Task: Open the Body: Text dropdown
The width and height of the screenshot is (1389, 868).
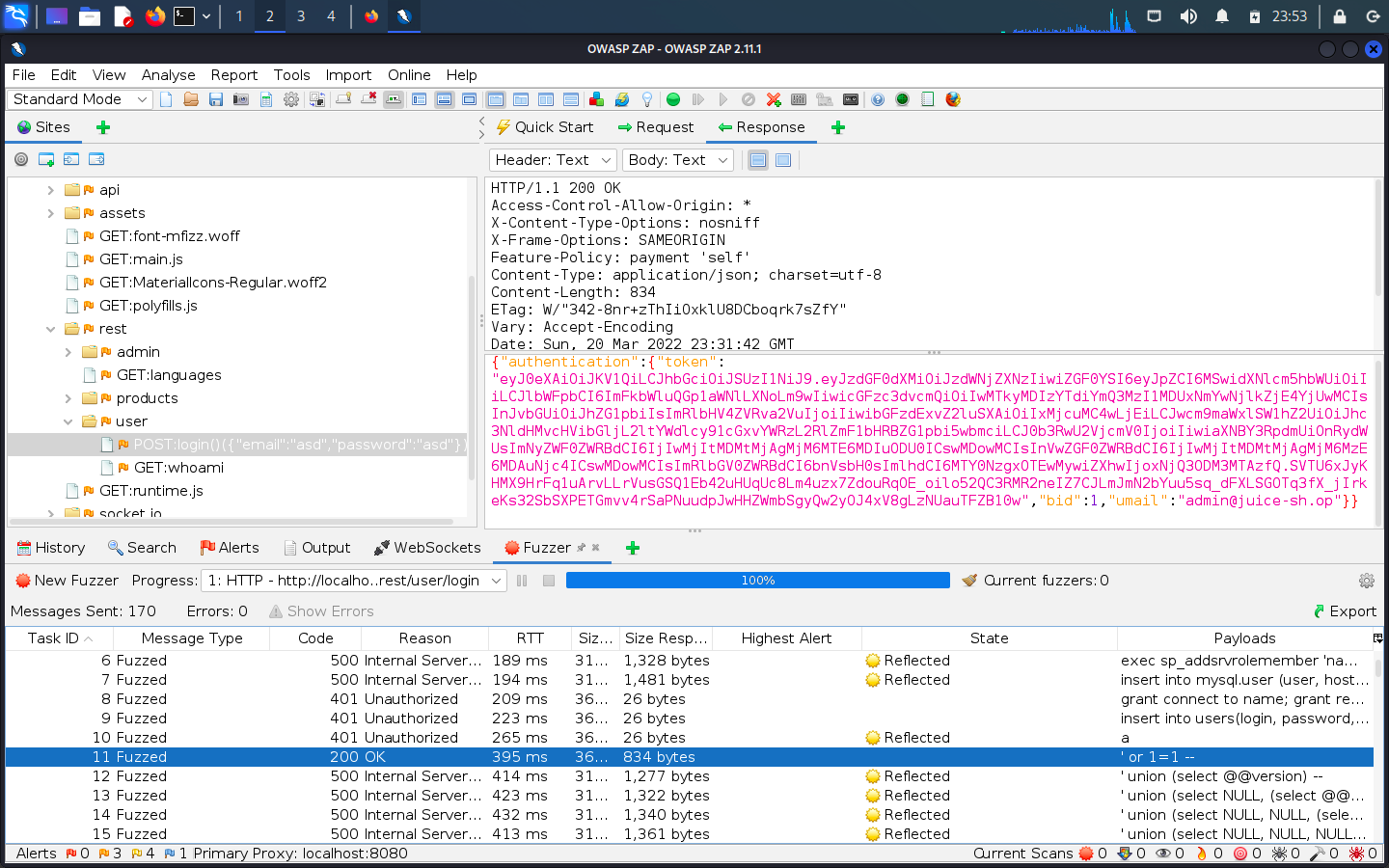Action: pyautogui.click(x=677, y=160)
